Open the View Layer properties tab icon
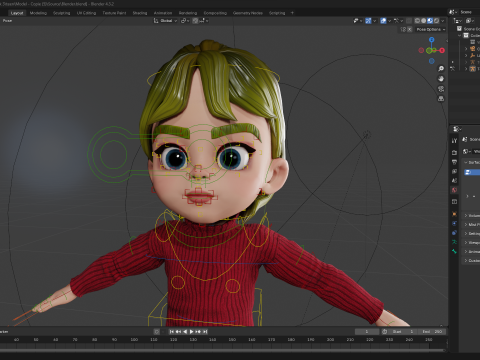Screen dimensions: 480x360 [454, 171]
